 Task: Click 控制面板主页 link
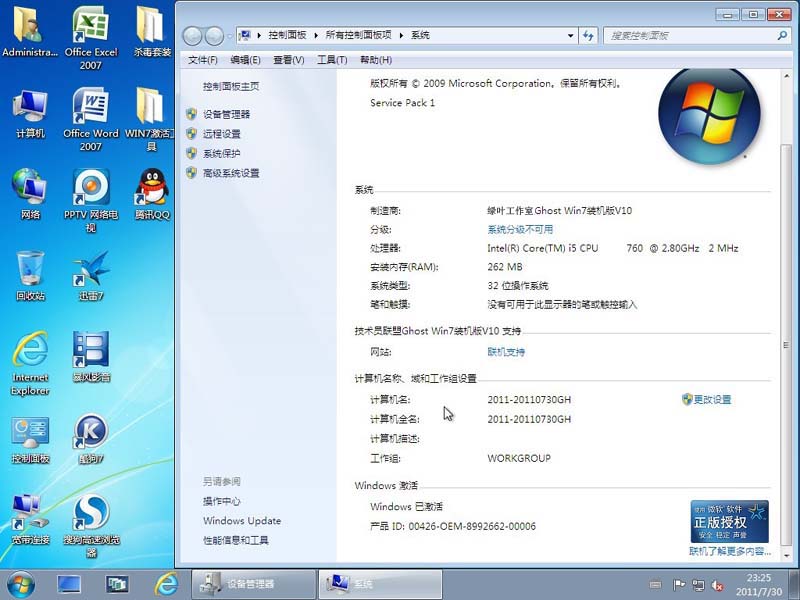coord(231,86)
